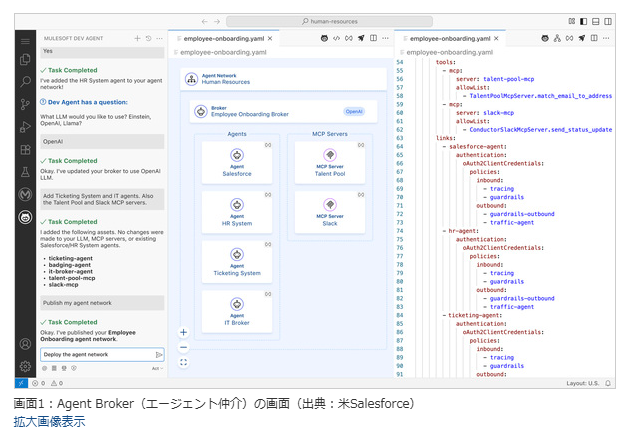The height and width of the screenshot is (430, 638).
Task: Select the Talent Pool MCP Server card
Action: click(x=330, y=163)
